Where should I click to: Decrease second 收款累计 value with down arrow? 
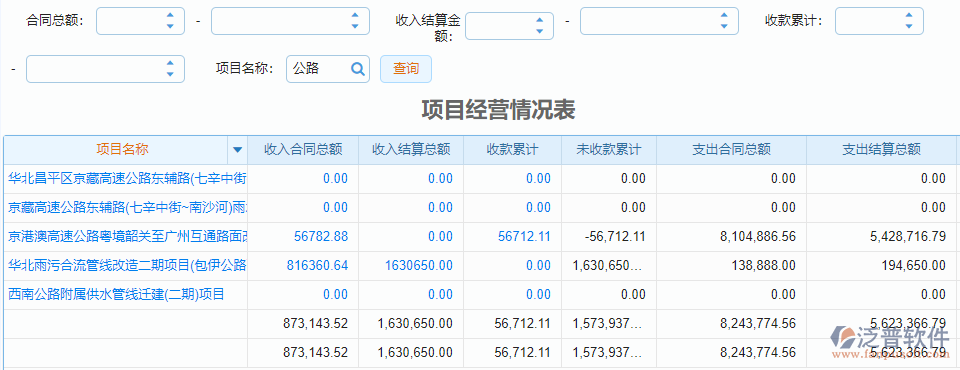[170, 74]
